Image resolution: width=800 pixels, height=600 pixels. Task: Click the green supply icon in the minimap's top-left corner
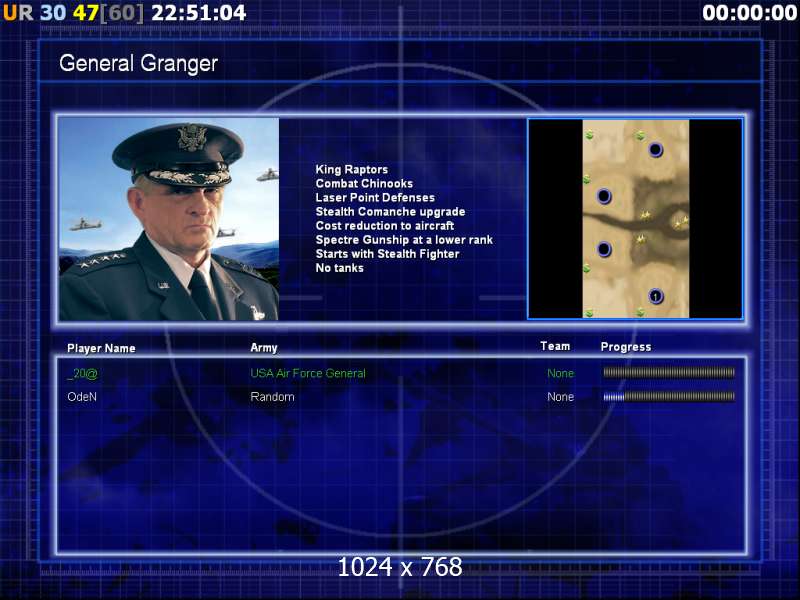[x=590, y=135]
